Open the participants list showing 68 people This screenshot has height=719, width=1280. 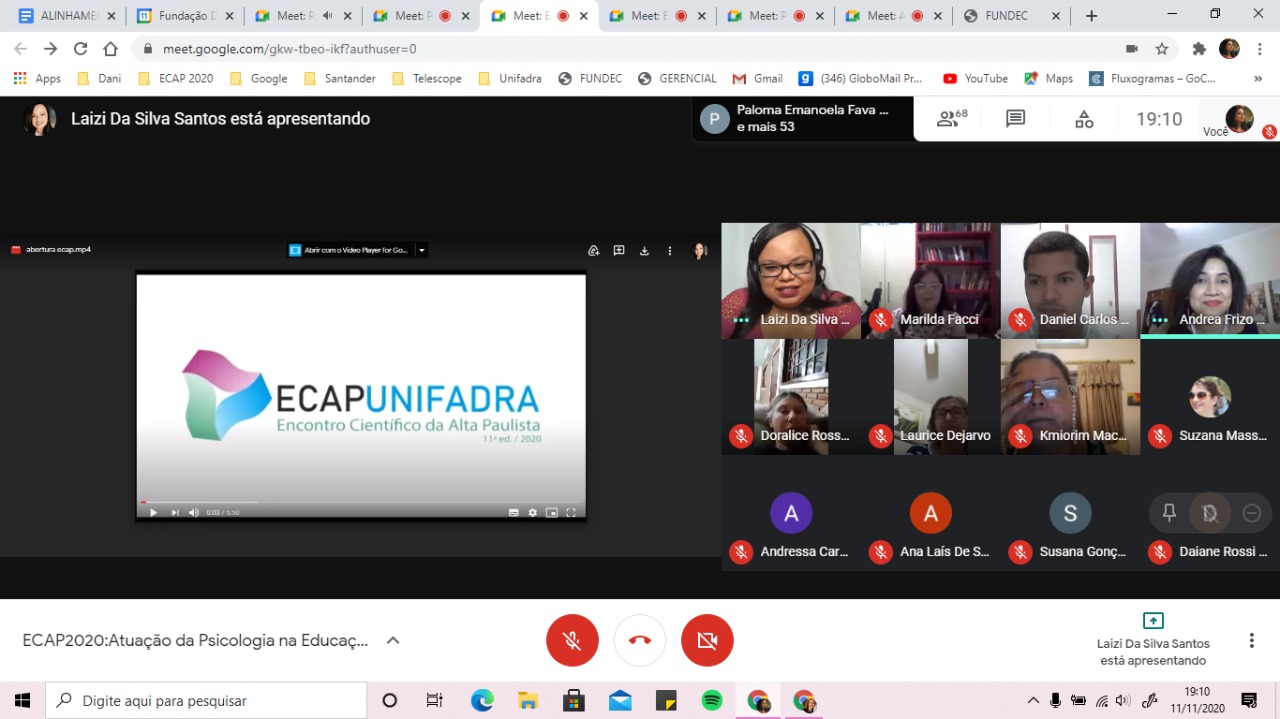pyautogui.click(x=951, y=119)
